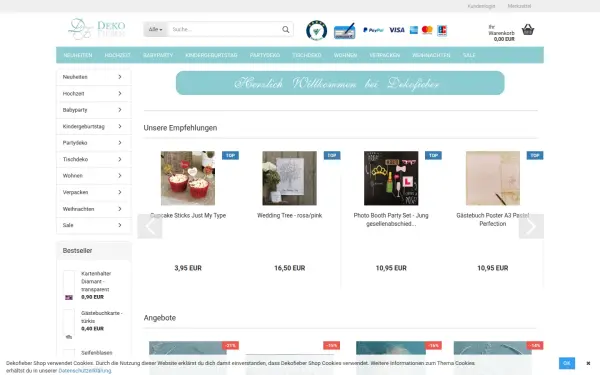Expand the Weihnachten sidebar category chevron
The height and width of the screenshot is (375, 600).
click(x=120, y=209)
